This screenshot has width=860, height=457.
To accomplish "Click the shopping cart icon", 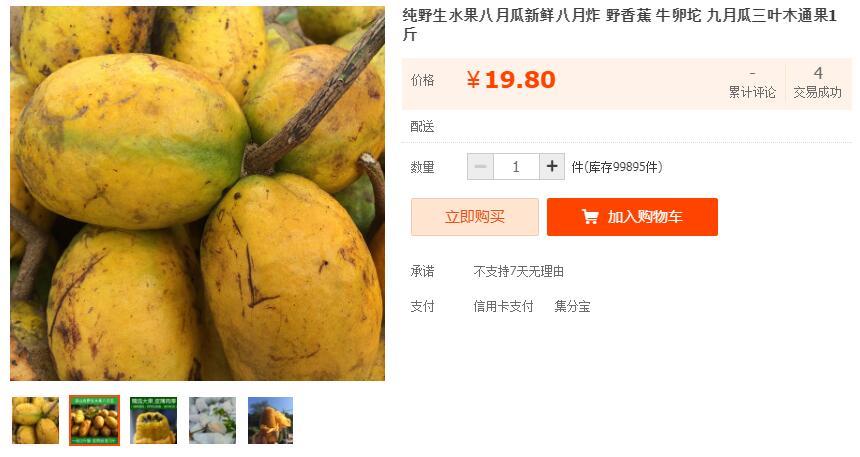I will [x=590, y=217].
